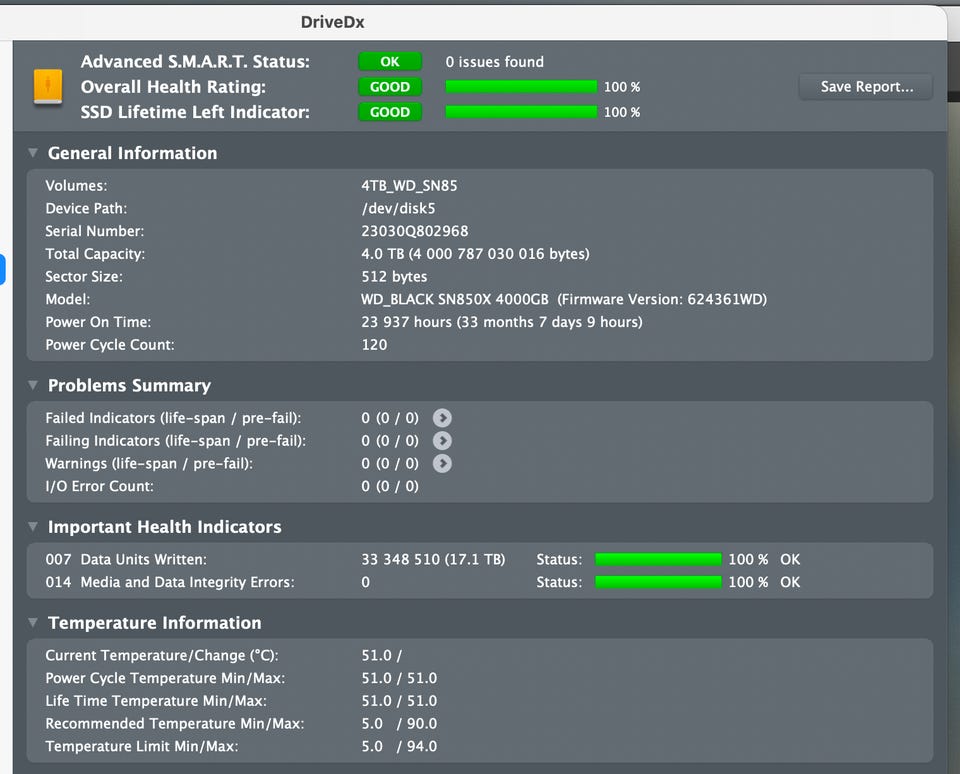Viewport: 960px width, 774px height.
Task: Collapse the Problems Summary section
Action: [33, 385]
